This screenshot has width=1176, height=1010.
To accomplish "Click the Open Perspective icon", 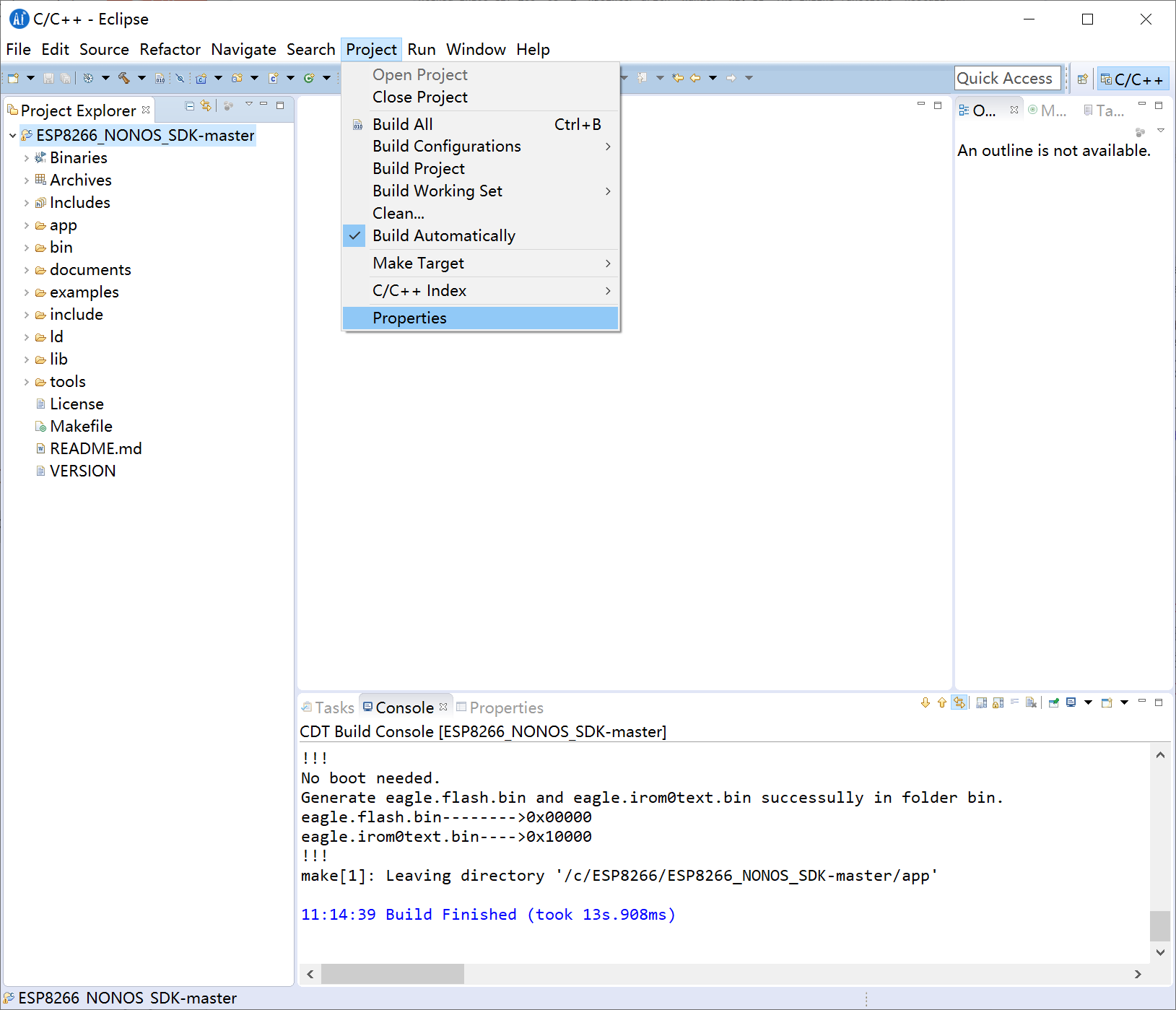I will click(1082, 79).
